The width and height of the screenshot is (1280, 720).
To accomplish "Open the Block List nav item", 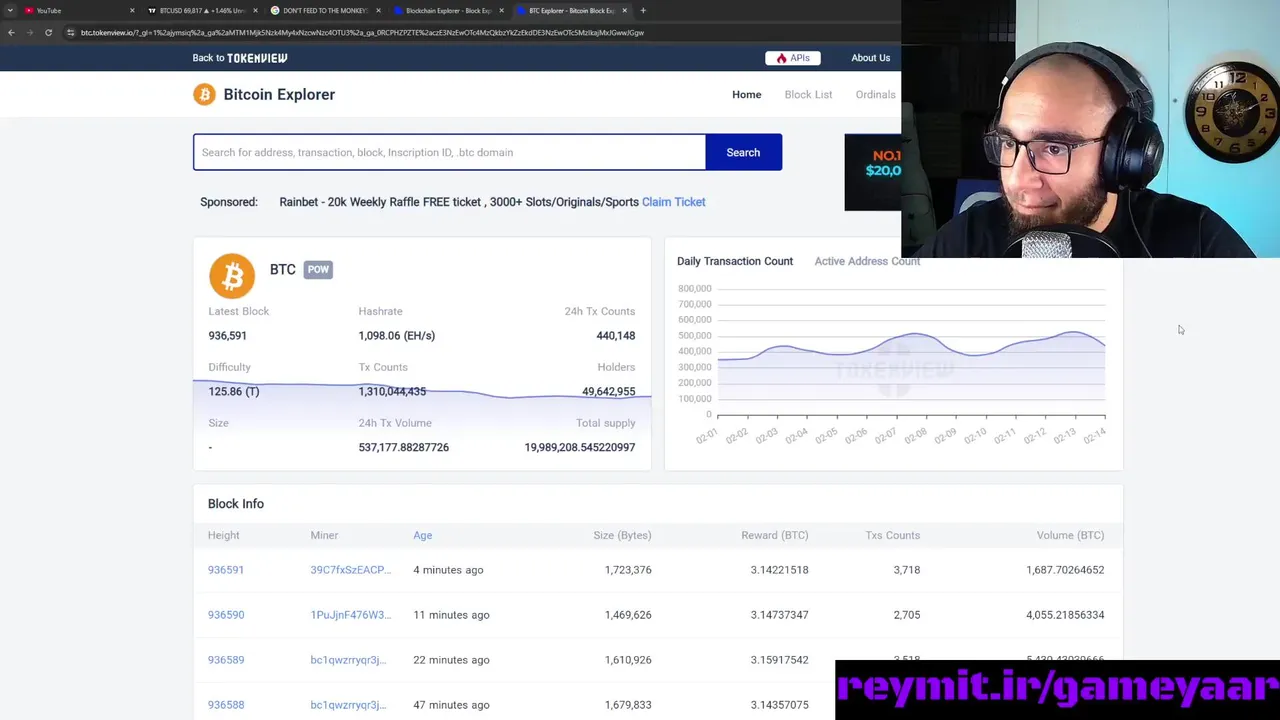I will tap(808, 94).
